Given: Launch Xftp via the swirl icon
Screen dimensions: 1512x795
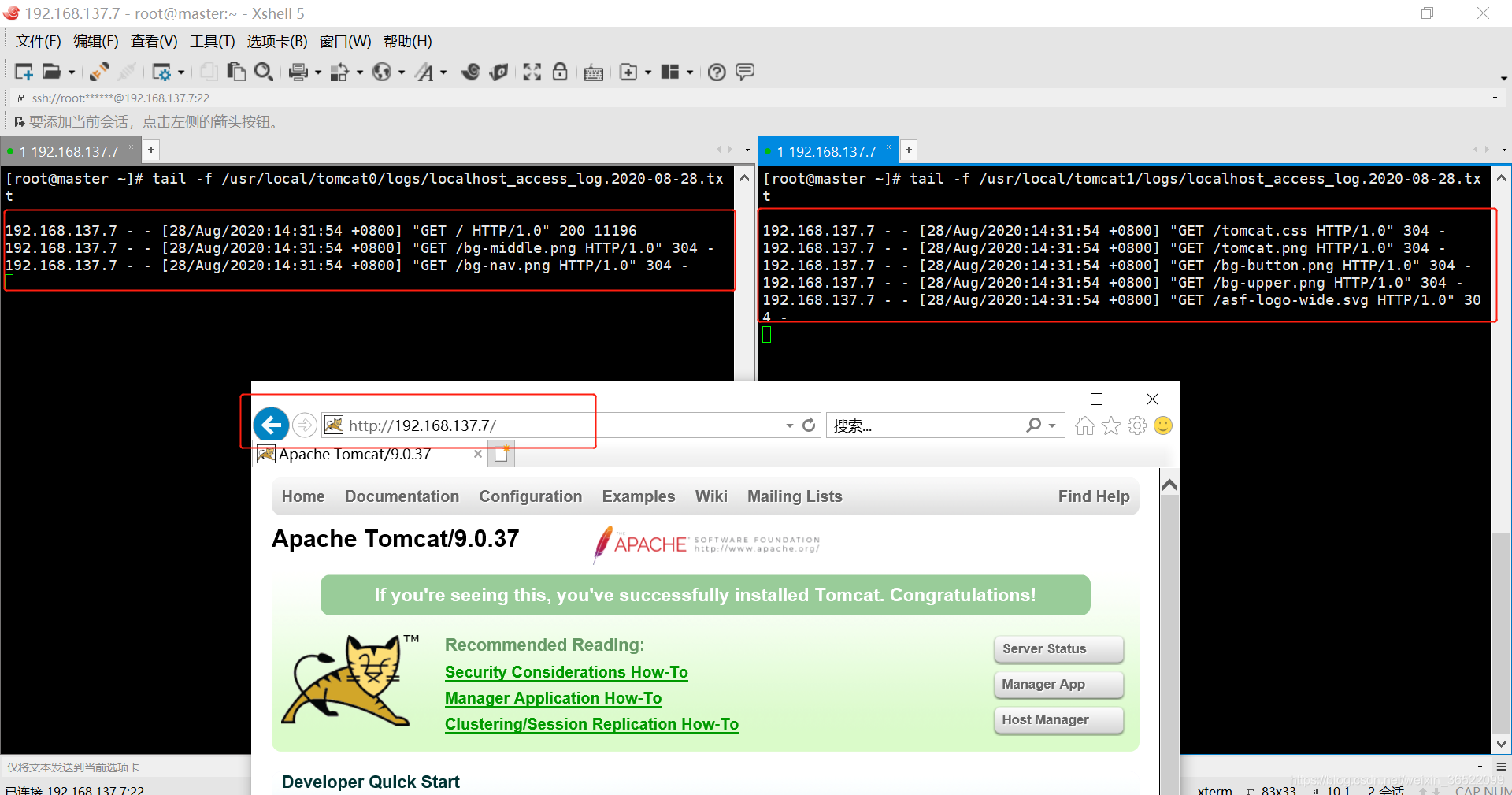Looking at the screenshot, I should click(x=471, y=72).
